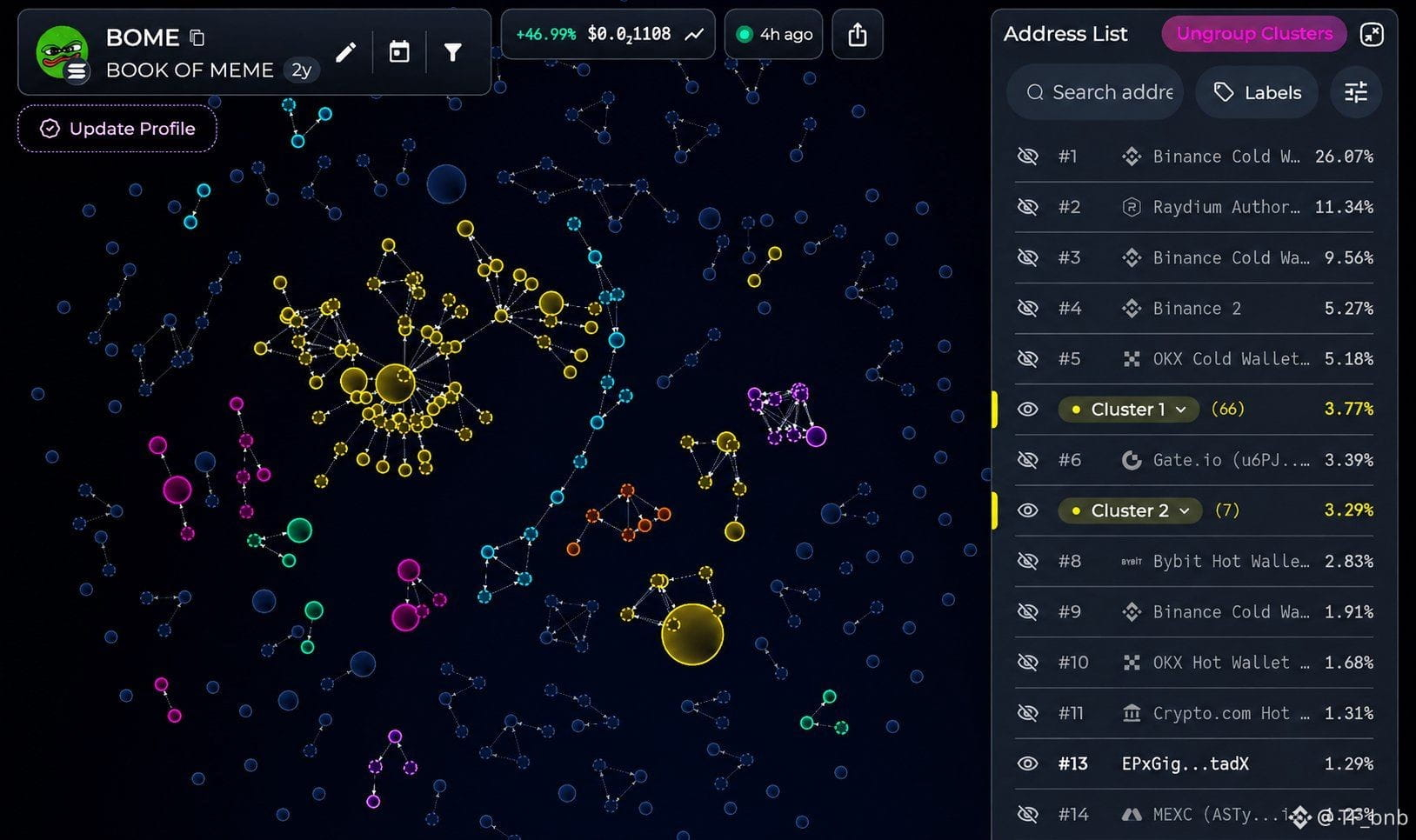
Task: Open the funnel filter options
Action: [x=452, y=52]
